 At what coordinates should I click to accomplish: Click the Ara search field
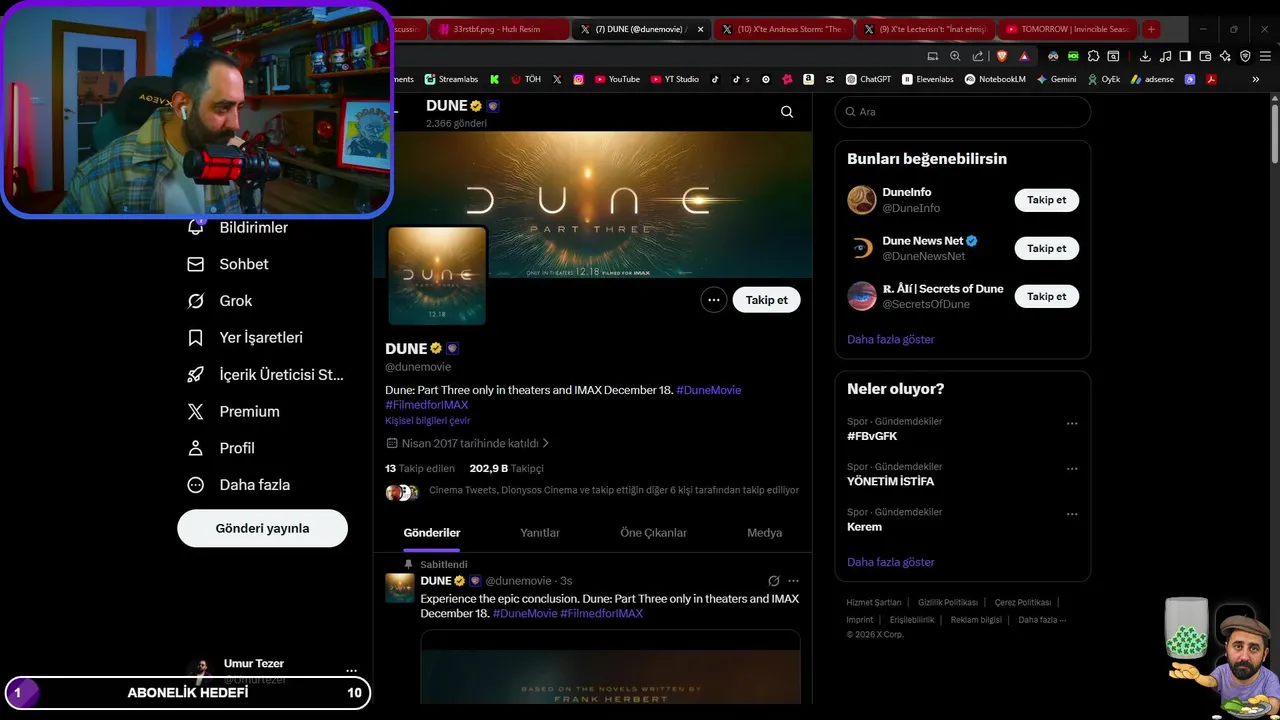point(963,112)
